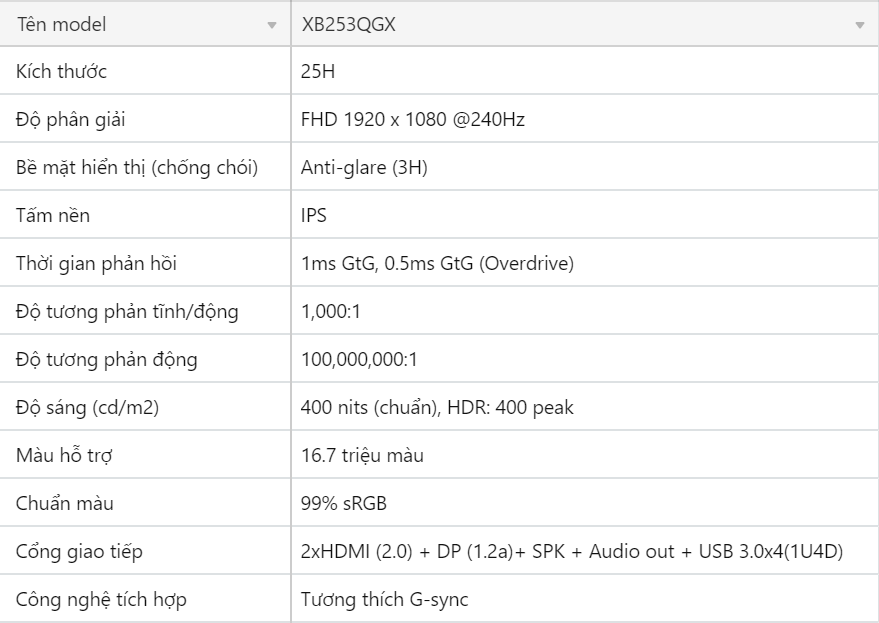879x623 pixels.
Task: Select the 400 nits brightness value cell
Action: pyautogui.click(x=585, y=407)
